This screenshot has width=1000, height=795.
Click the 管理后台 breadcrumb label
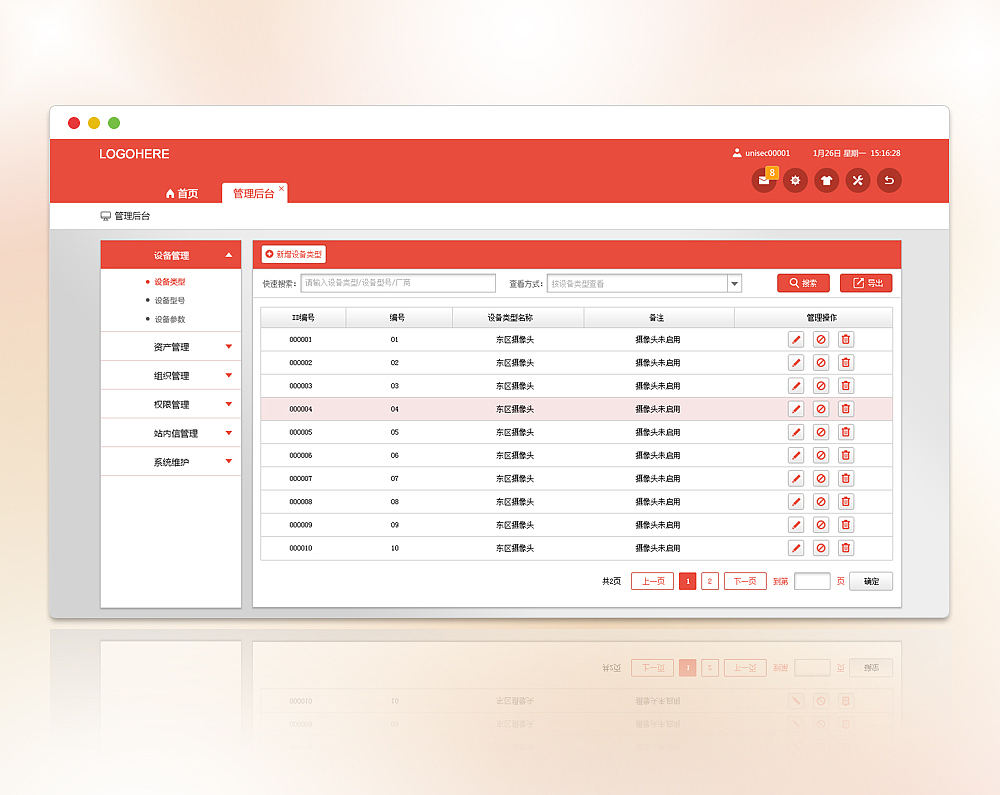(132, 216)
